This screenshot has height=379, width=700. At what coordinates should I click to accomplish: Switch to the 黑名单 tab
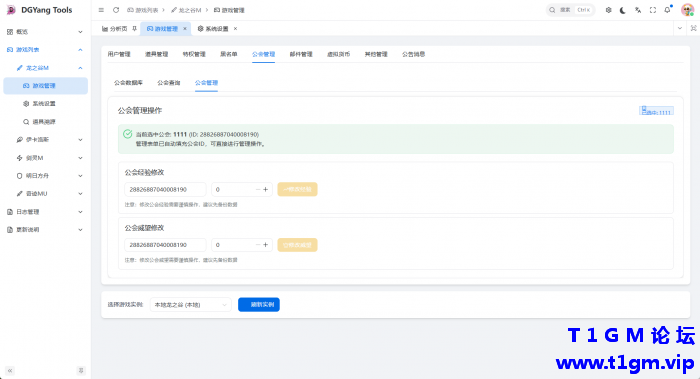pyautogui.click(x=229, y=54)
